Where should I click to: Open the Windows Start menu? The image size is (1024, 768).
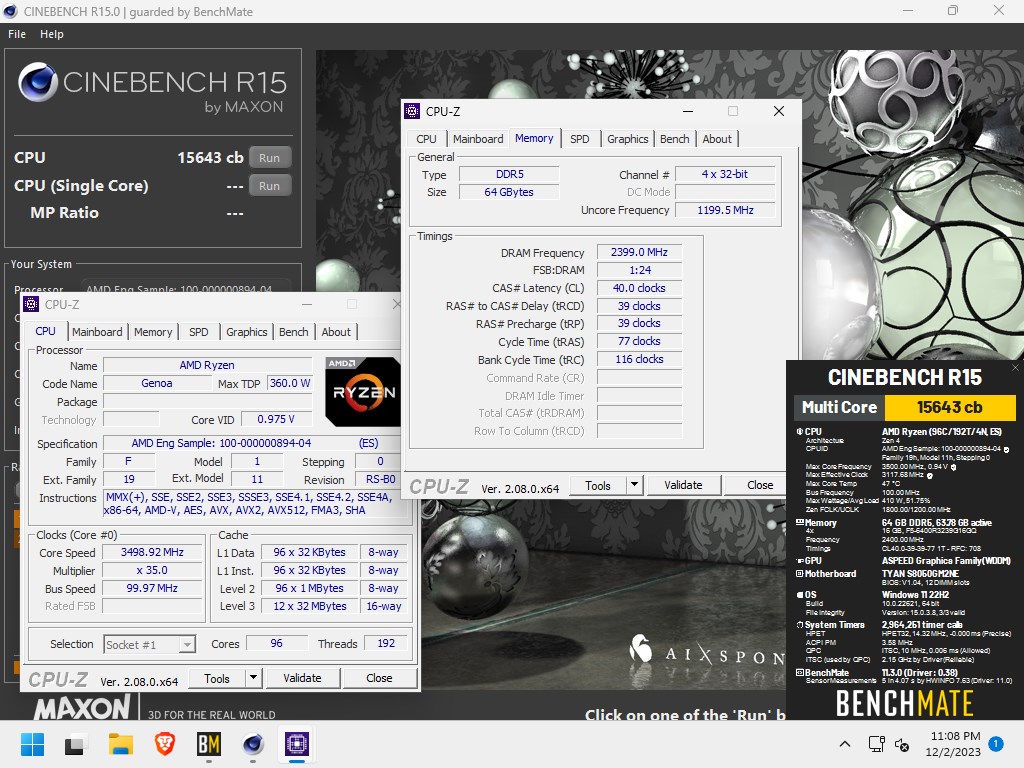32,744
